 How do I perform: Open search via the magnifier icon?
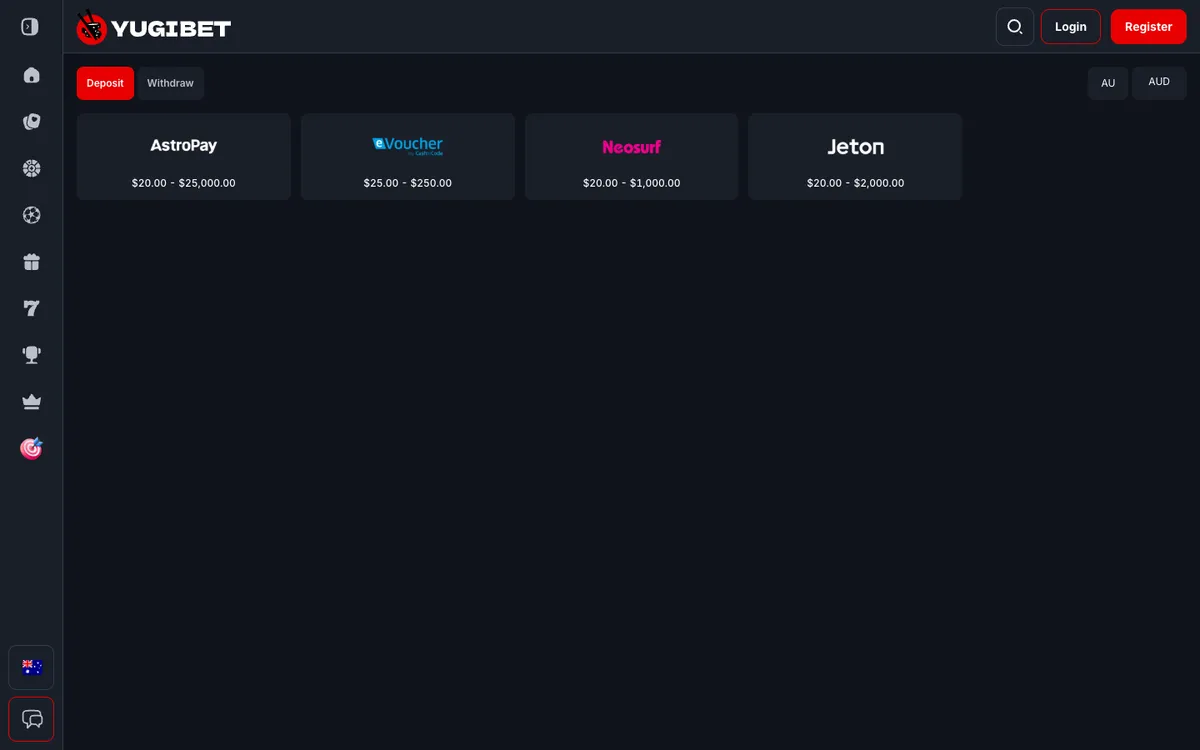point(1015,27)
